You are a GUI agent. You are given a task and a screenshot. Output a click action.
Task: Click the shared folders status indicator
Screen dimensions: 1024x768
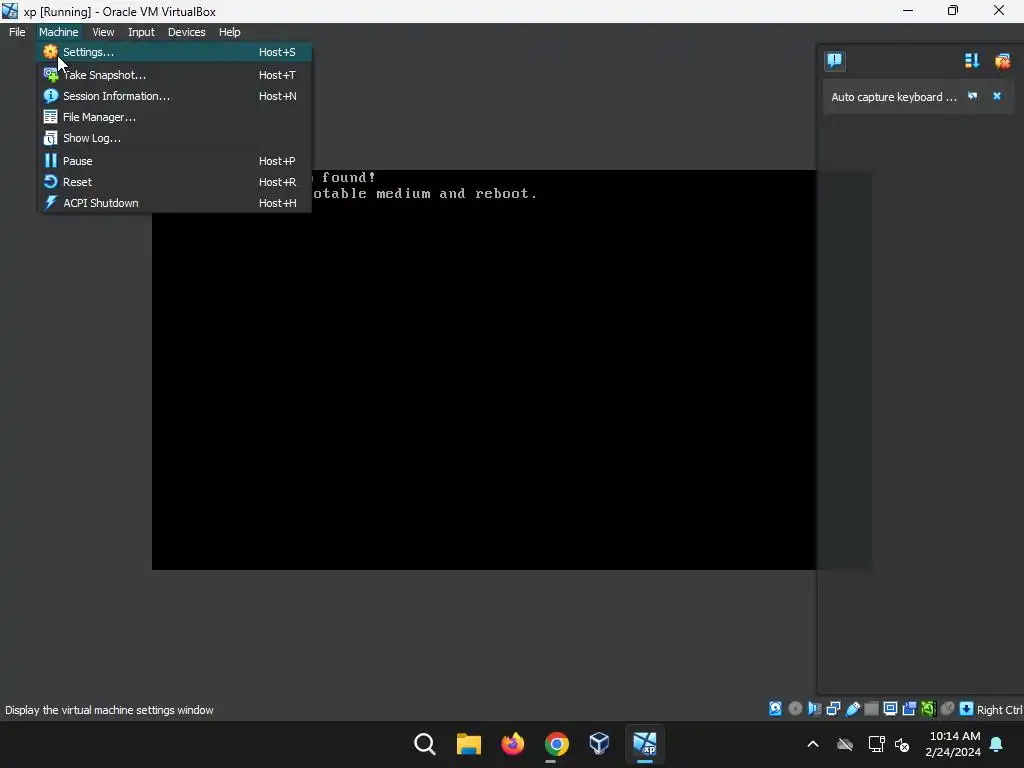click(871, 709)
